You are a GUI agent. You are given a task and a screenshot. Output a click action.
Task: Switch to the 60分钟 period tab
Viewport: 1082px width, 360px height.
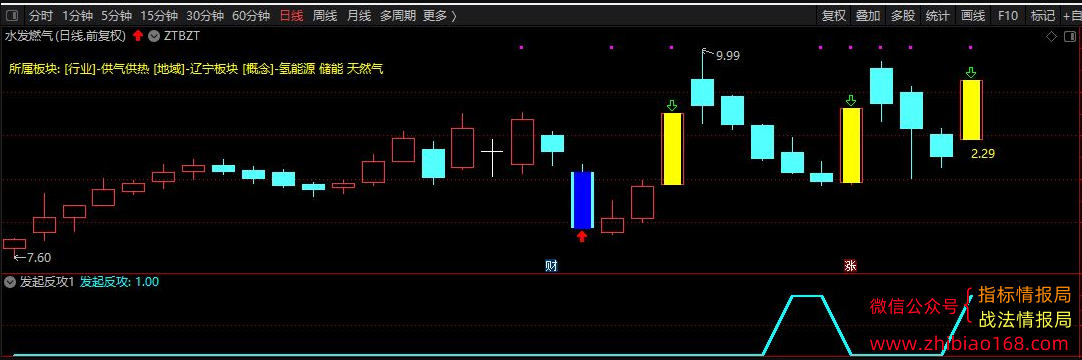click(251, 15)
